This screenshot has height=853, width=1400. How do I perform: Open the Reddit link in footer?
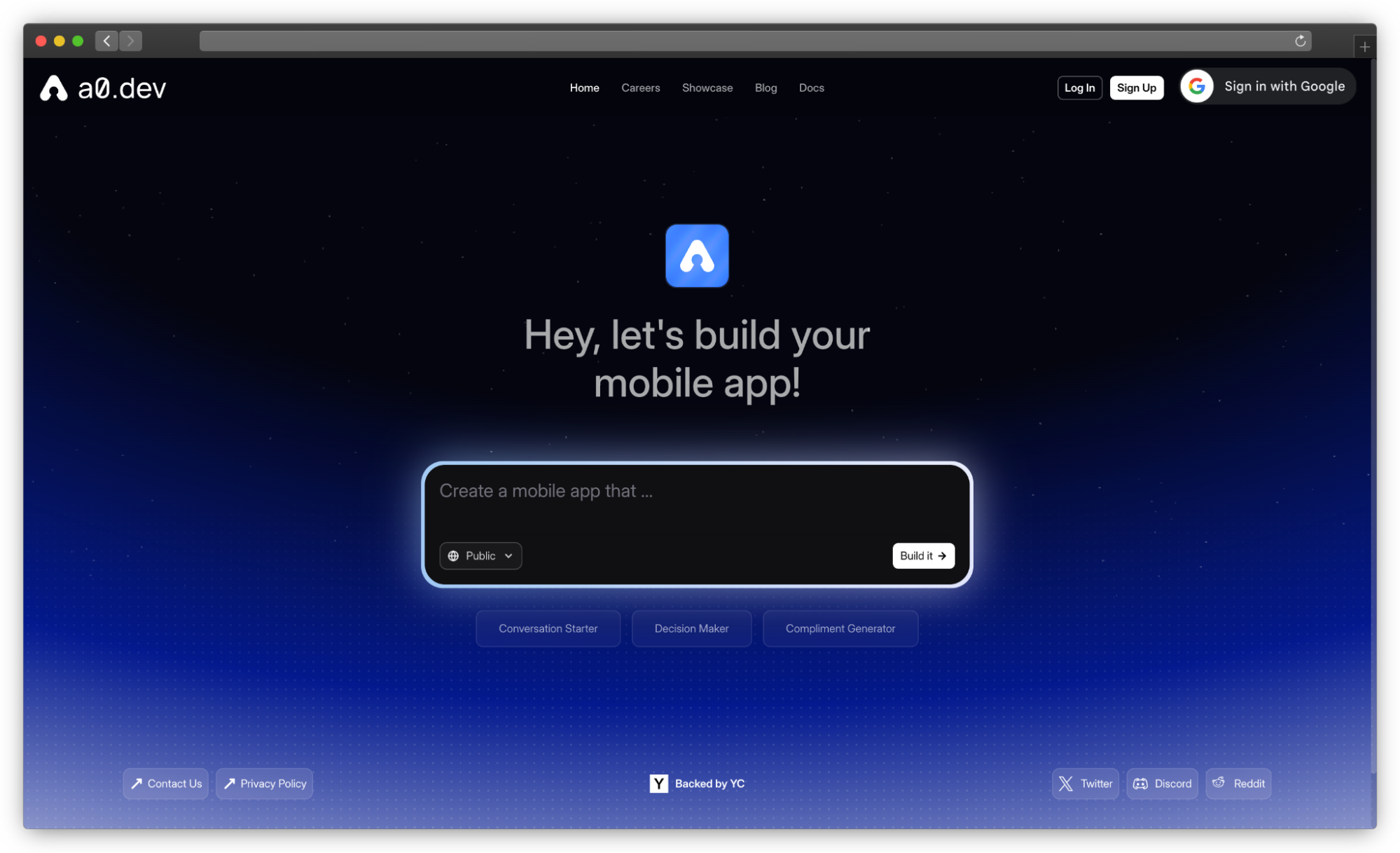pyautogui.click(x=1238, y=784)
